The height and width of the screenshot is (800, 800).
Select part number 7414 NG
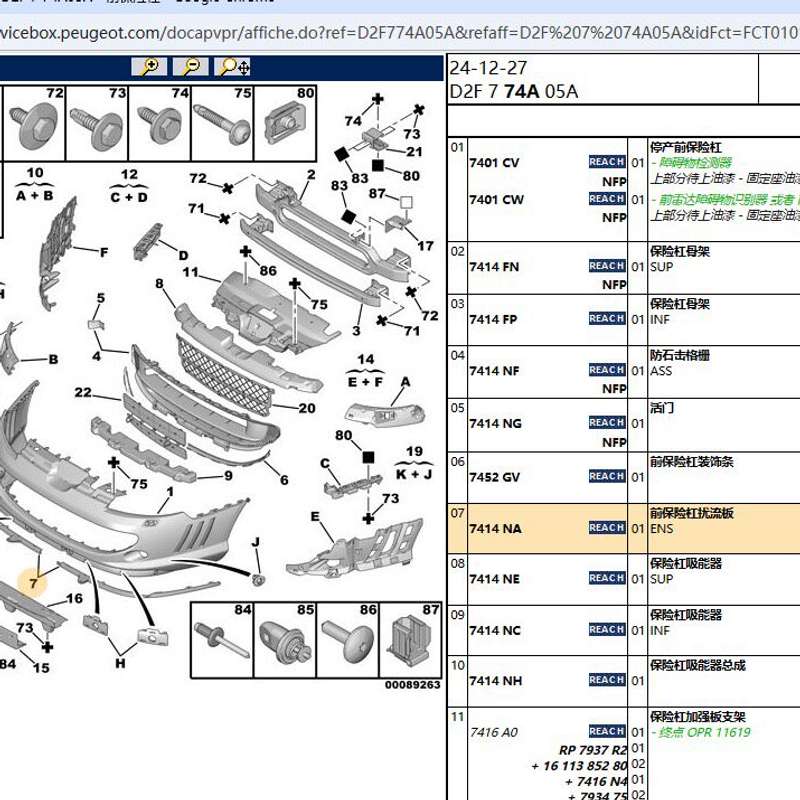pos(495,423)
